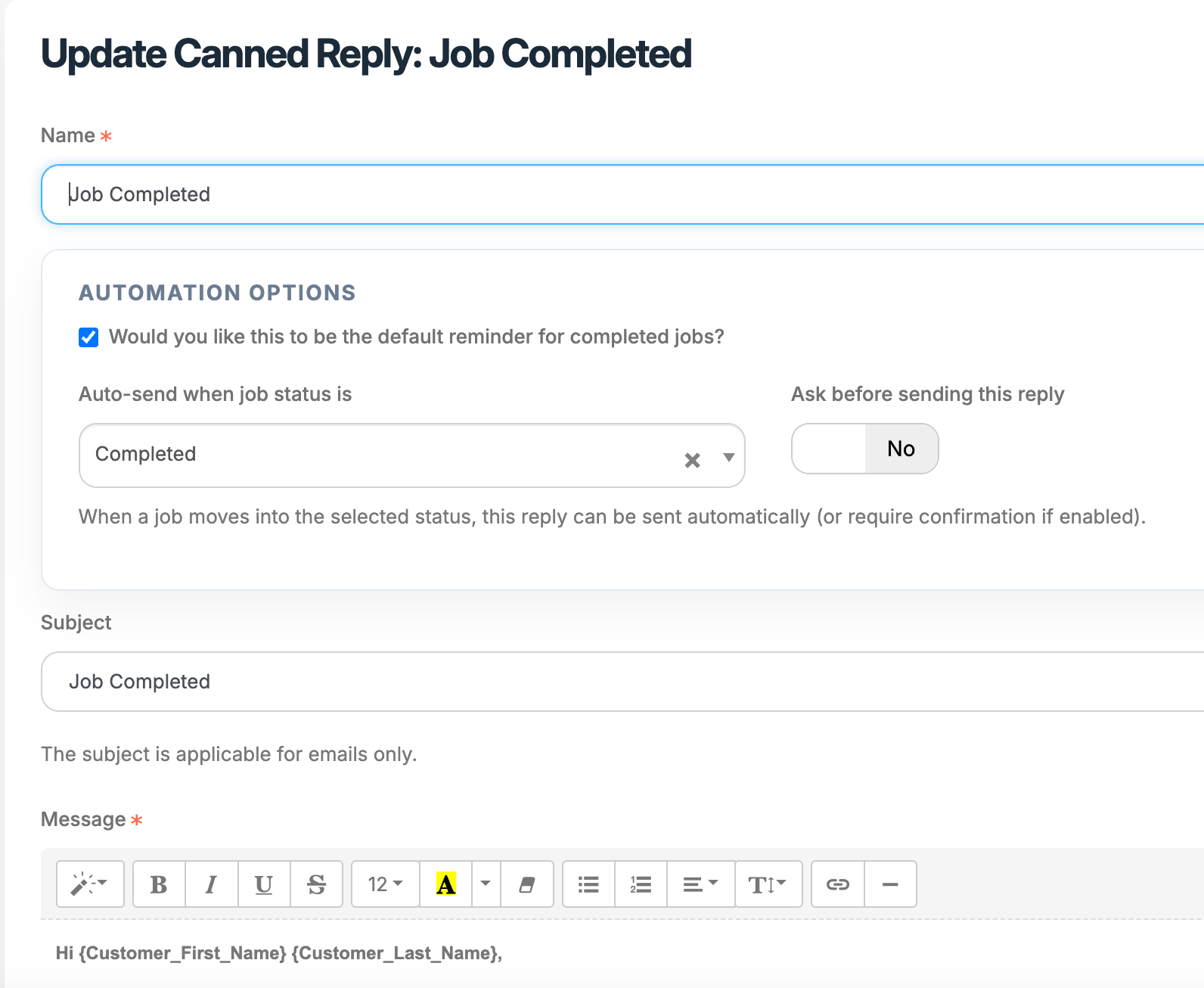1204x988 pixels.
Task: Apply the yellow highlight text color
Action: point(446,884)
